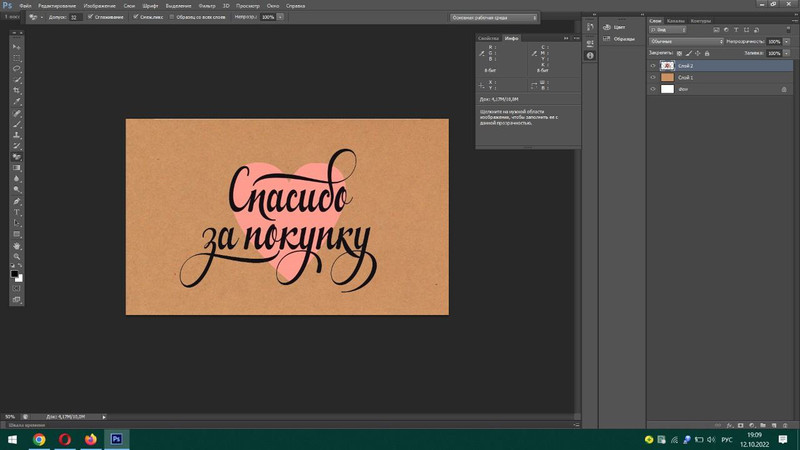Image resolution: width=800 pixels, height=450 pixels.
Task: Hide the Слой 2 layer
Action: coord(653,65)
